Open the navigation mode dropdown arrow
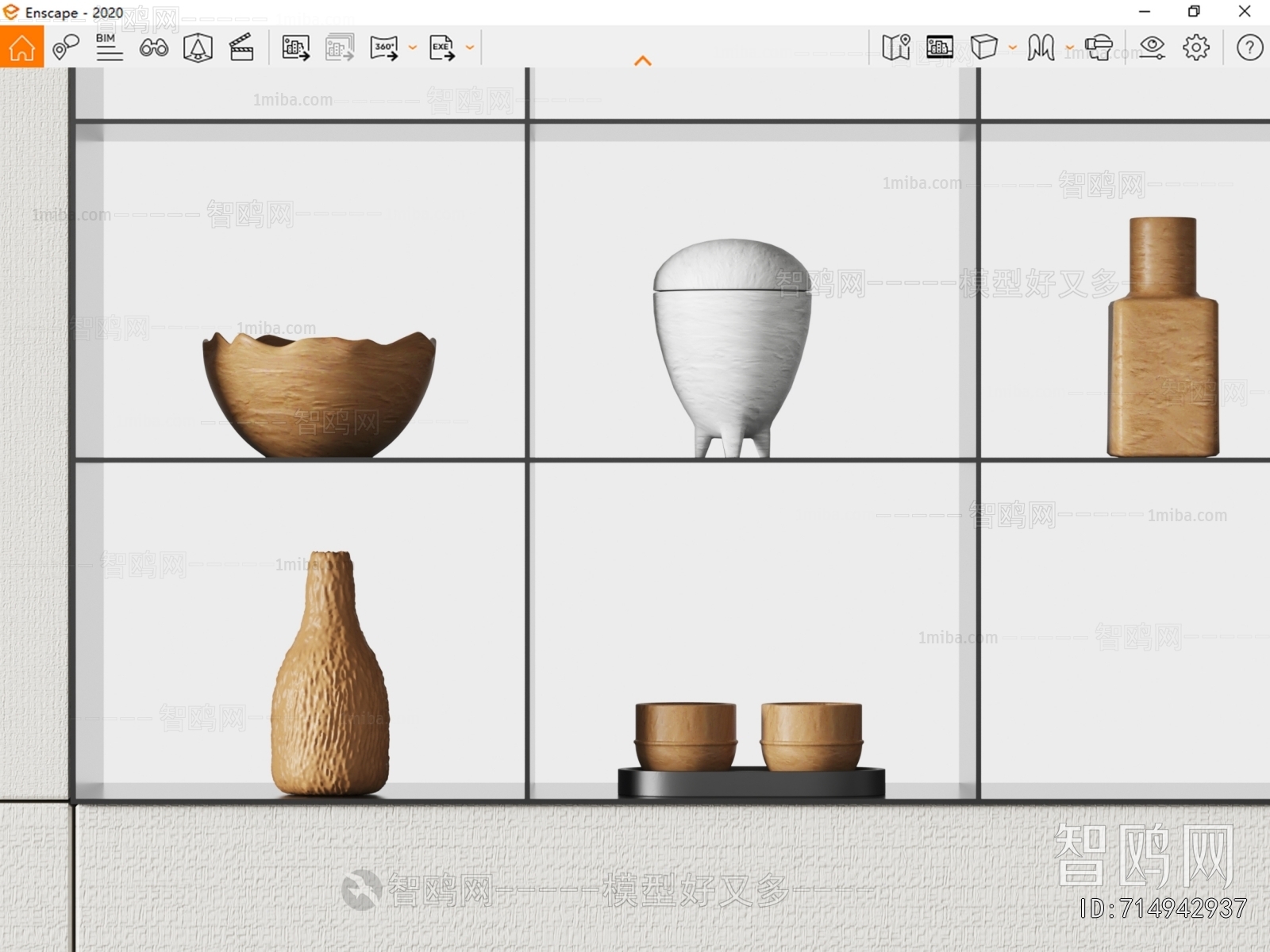The width and height of the screenshot is (1270, 952). point(1070,48)
